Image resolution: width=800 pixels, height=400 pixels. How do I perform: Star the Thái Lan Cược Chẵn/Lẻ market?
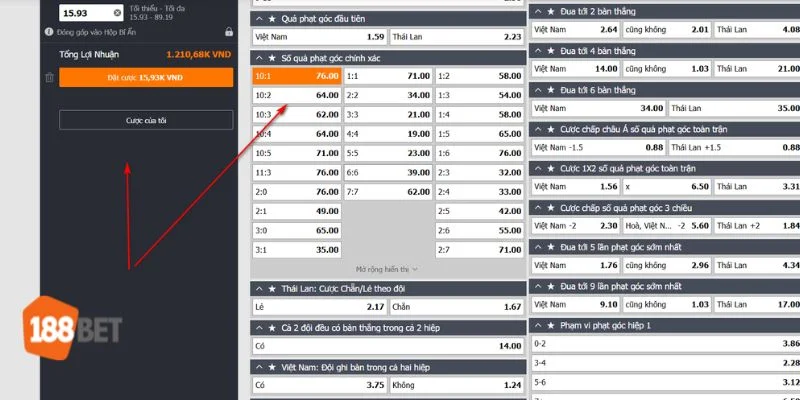point(270,288)
